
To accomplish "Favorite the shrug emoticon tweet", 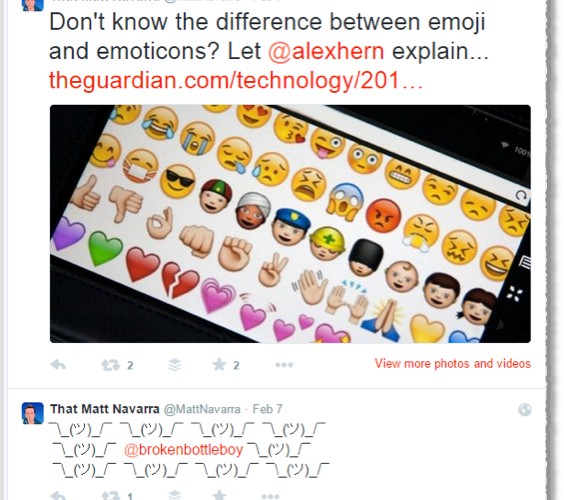I will pos(219,495).
